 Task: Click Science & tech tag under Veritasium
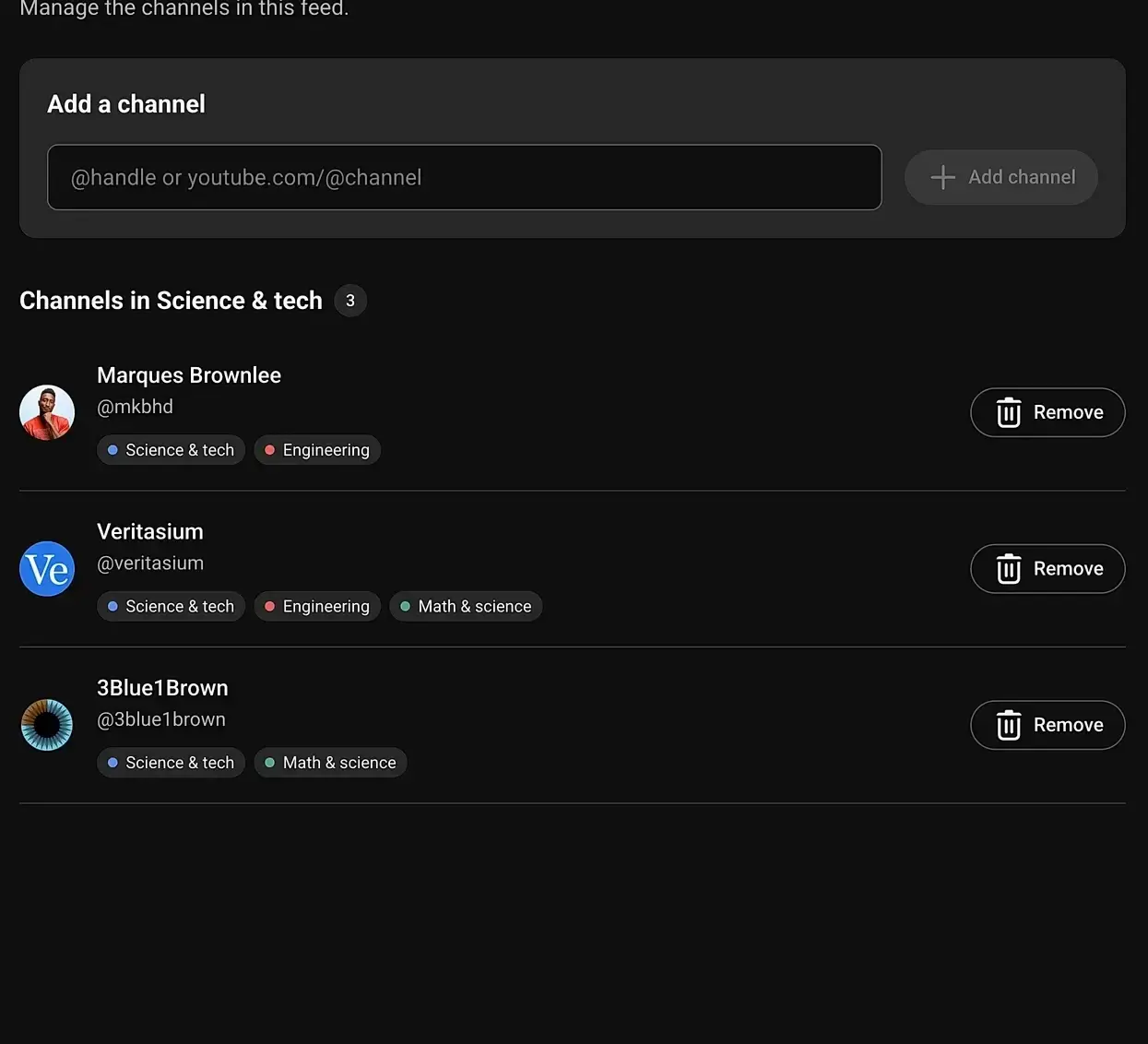[x=171, y=607]
